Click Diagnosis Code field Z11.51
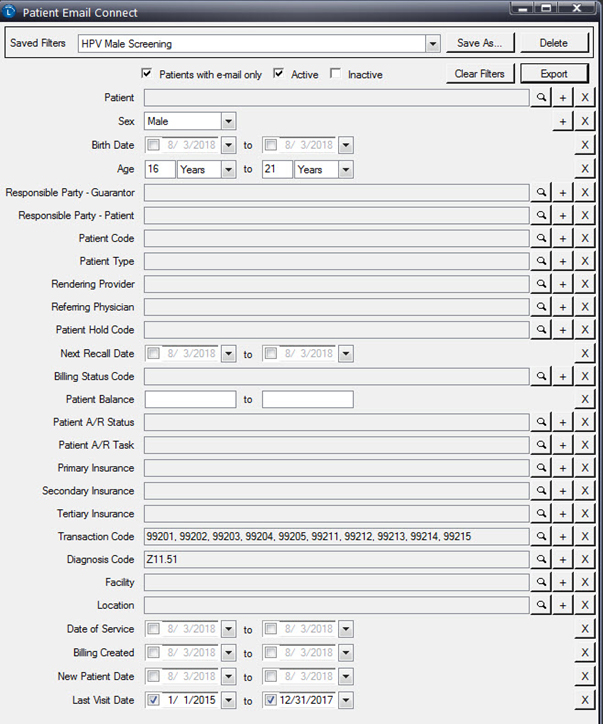 pos(336,559)
